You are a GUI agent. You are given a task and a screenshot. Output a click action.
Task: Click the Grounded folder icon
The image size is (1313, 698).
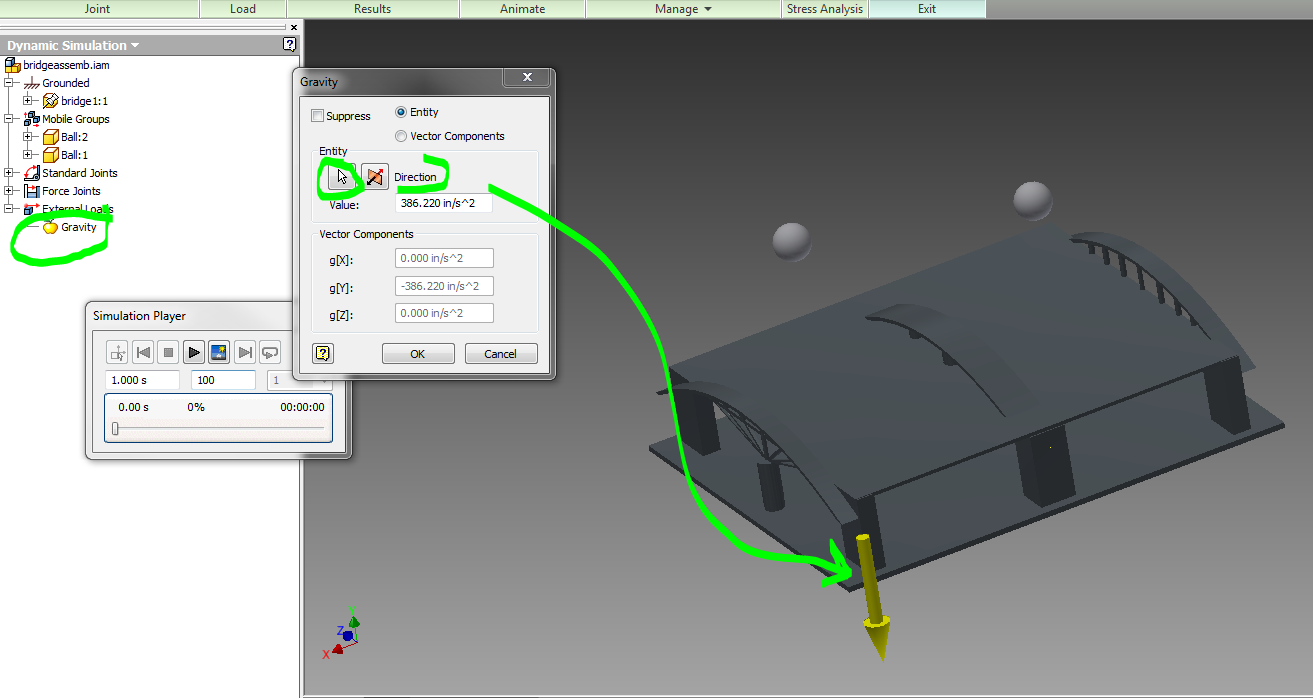31,83
